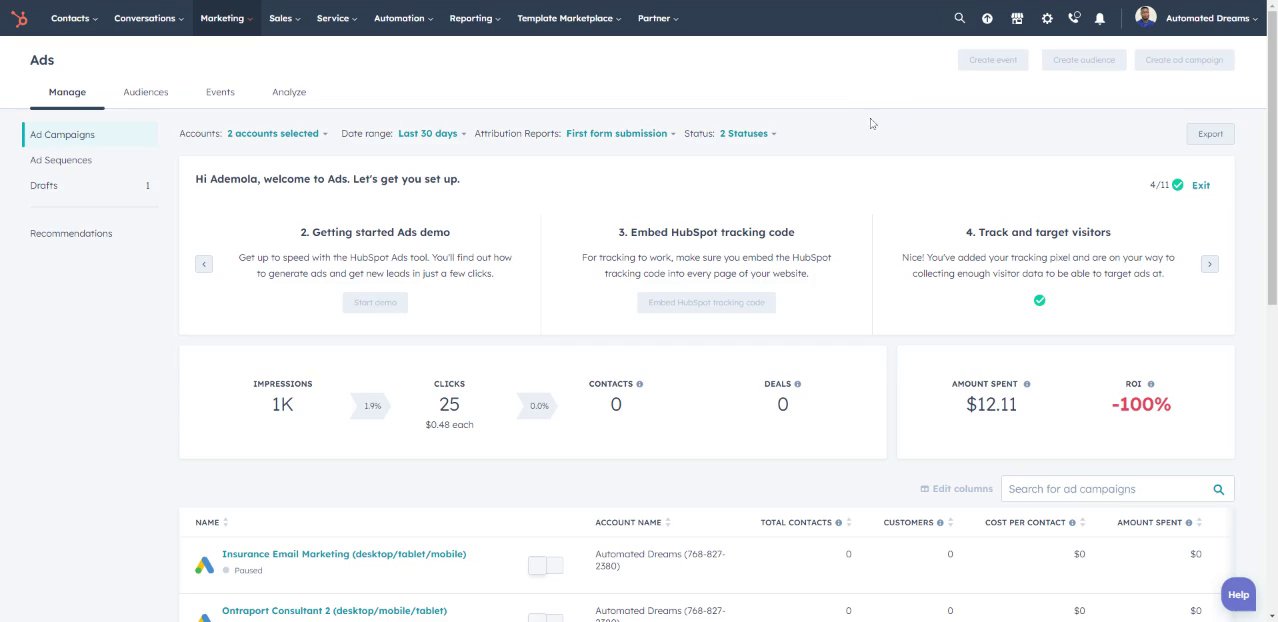This screenshot has height=622, width=1278.
Task: Go to previous setup step arrow
Action: pos(204,264)
